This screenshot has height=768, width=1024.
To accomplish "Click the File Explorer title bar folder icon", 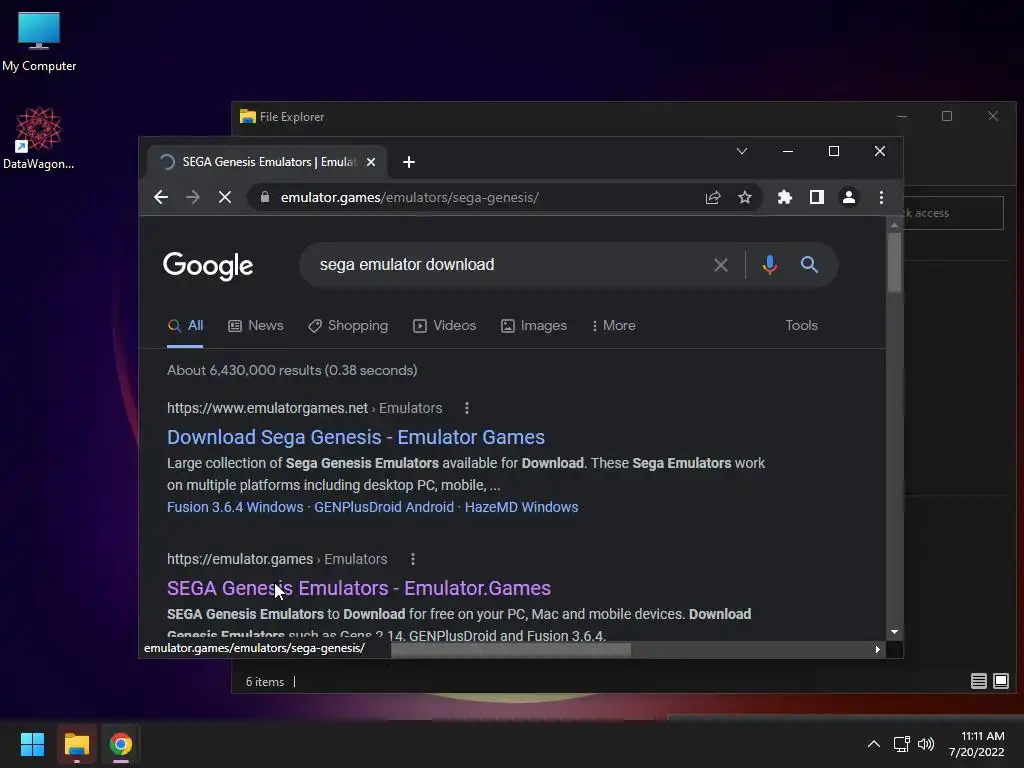I will 248,116.
